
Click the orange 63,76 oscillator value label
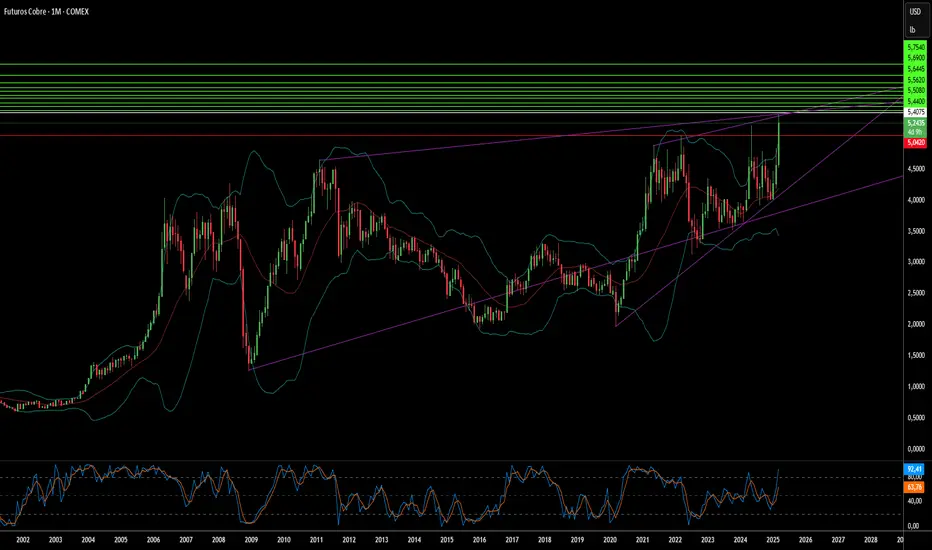pyautogui.click(x=914, y=488)
